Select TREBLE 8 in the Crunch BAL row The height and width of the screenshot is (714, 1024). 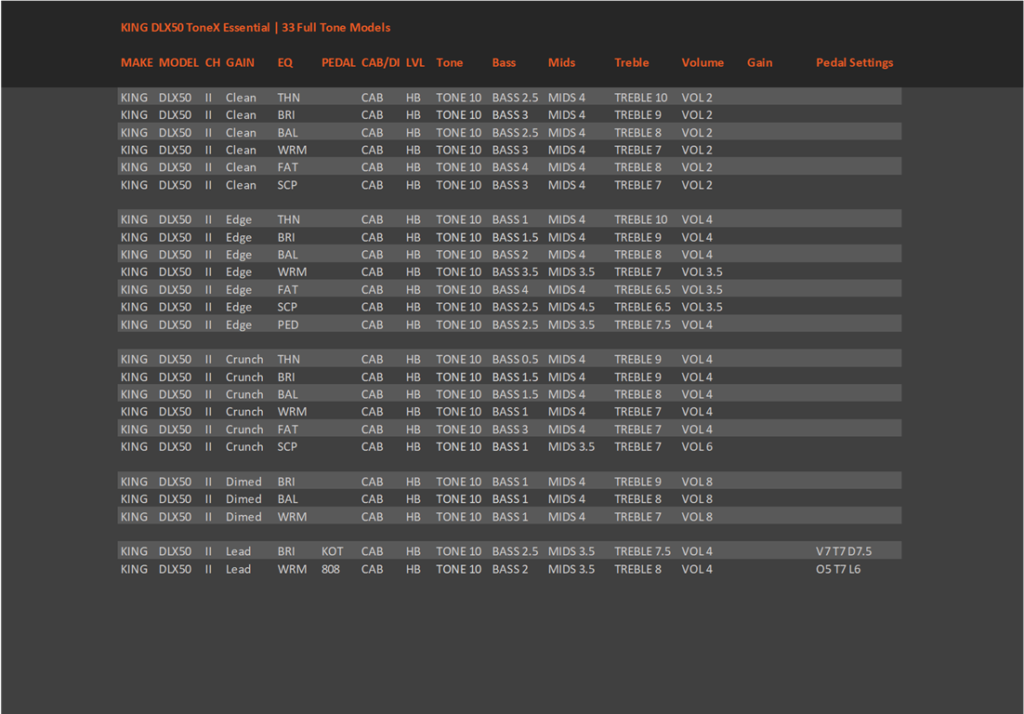637,395
